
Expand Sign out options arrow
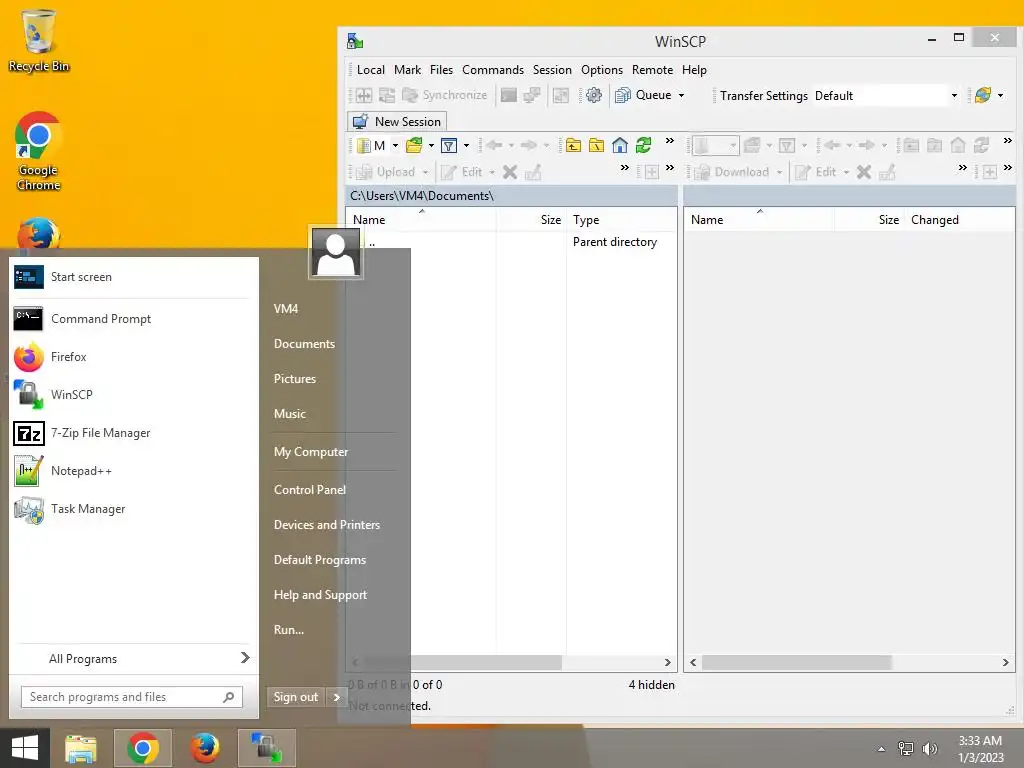coord(337,697)
